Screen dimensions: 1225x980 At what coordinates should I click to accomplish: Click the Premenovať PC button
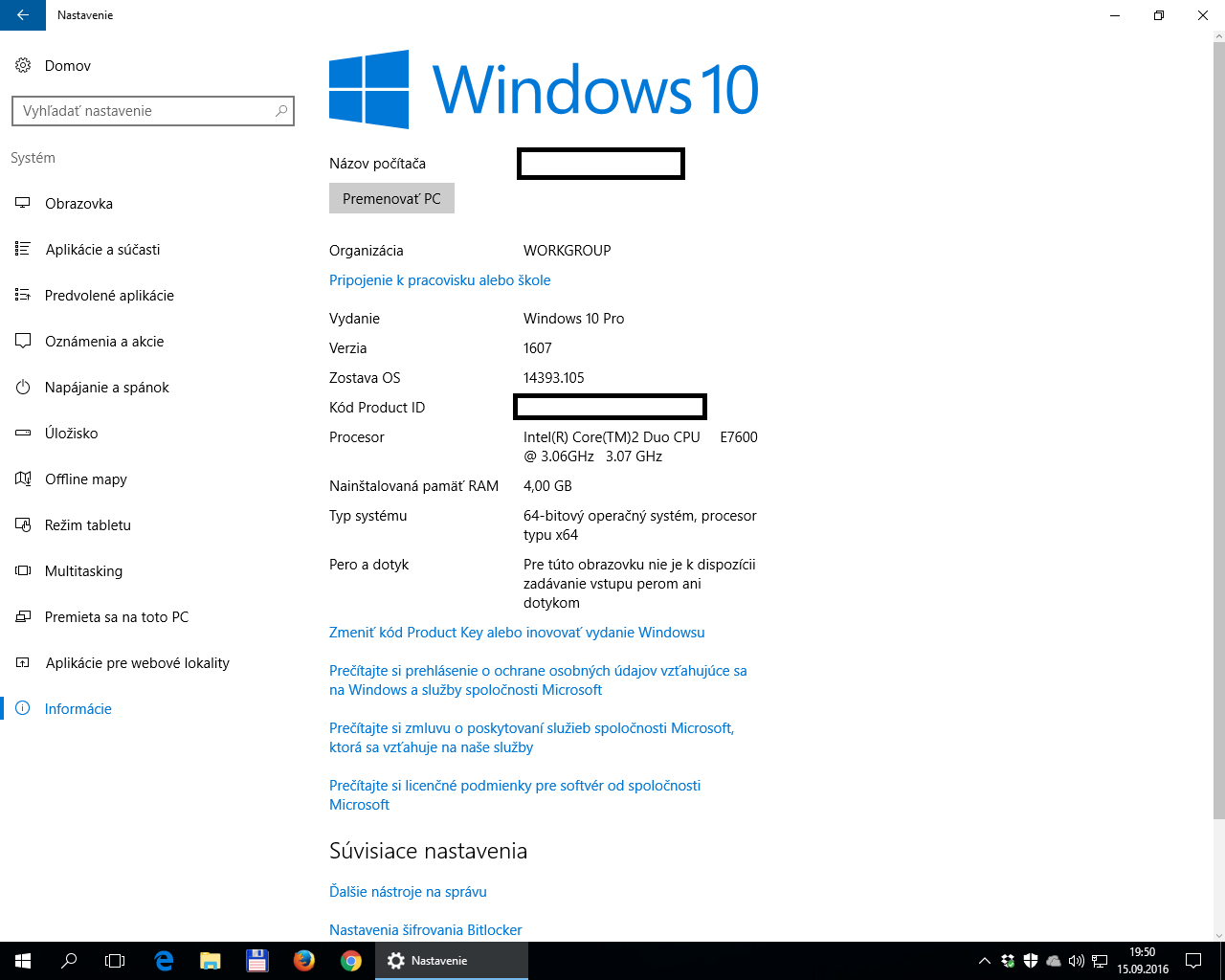[391, 198]
